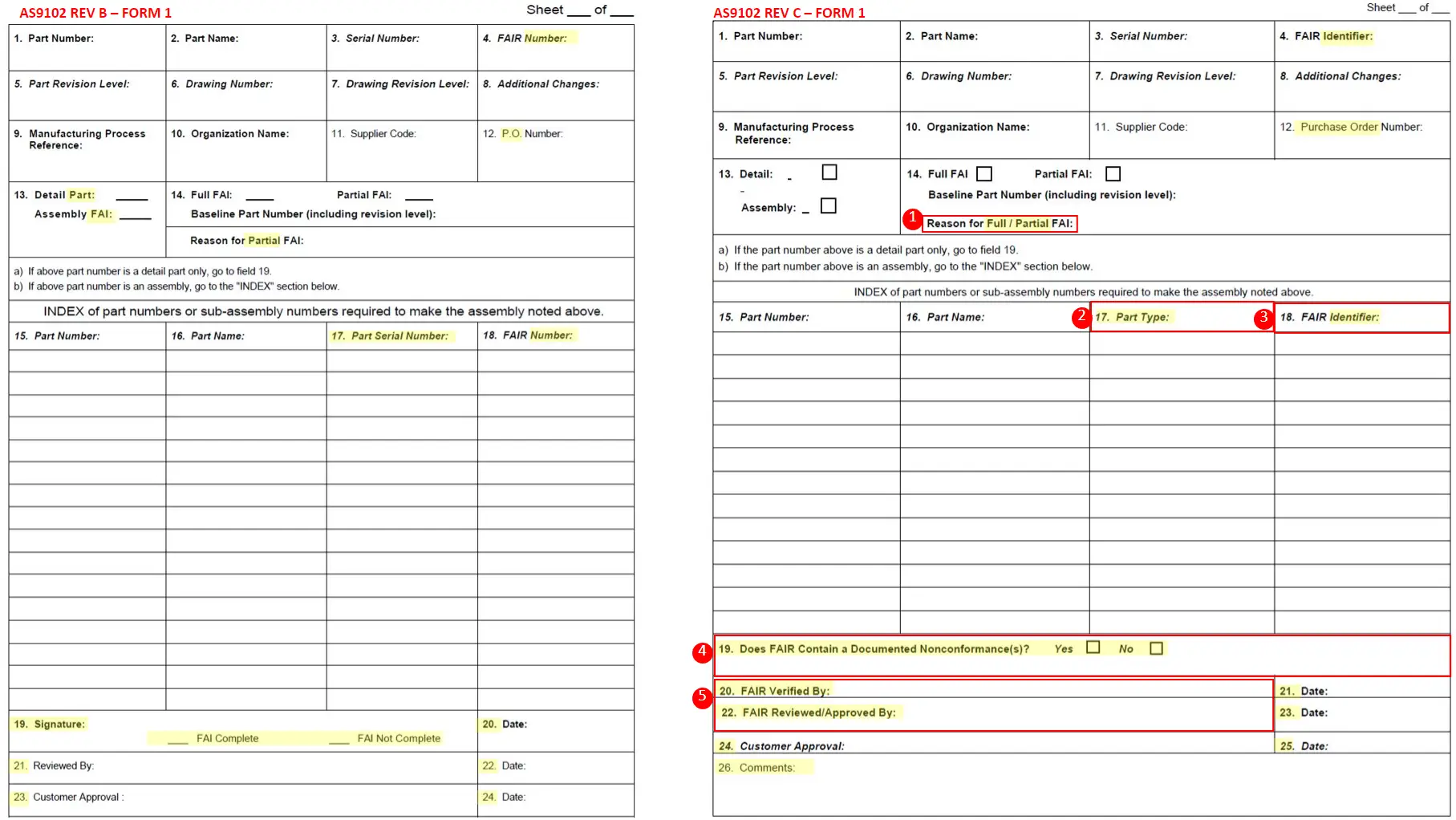Check the Full FAI checkbox on Rev C form
The image size is (1456, 820).
pyautogui.click(x=984, y=173)
